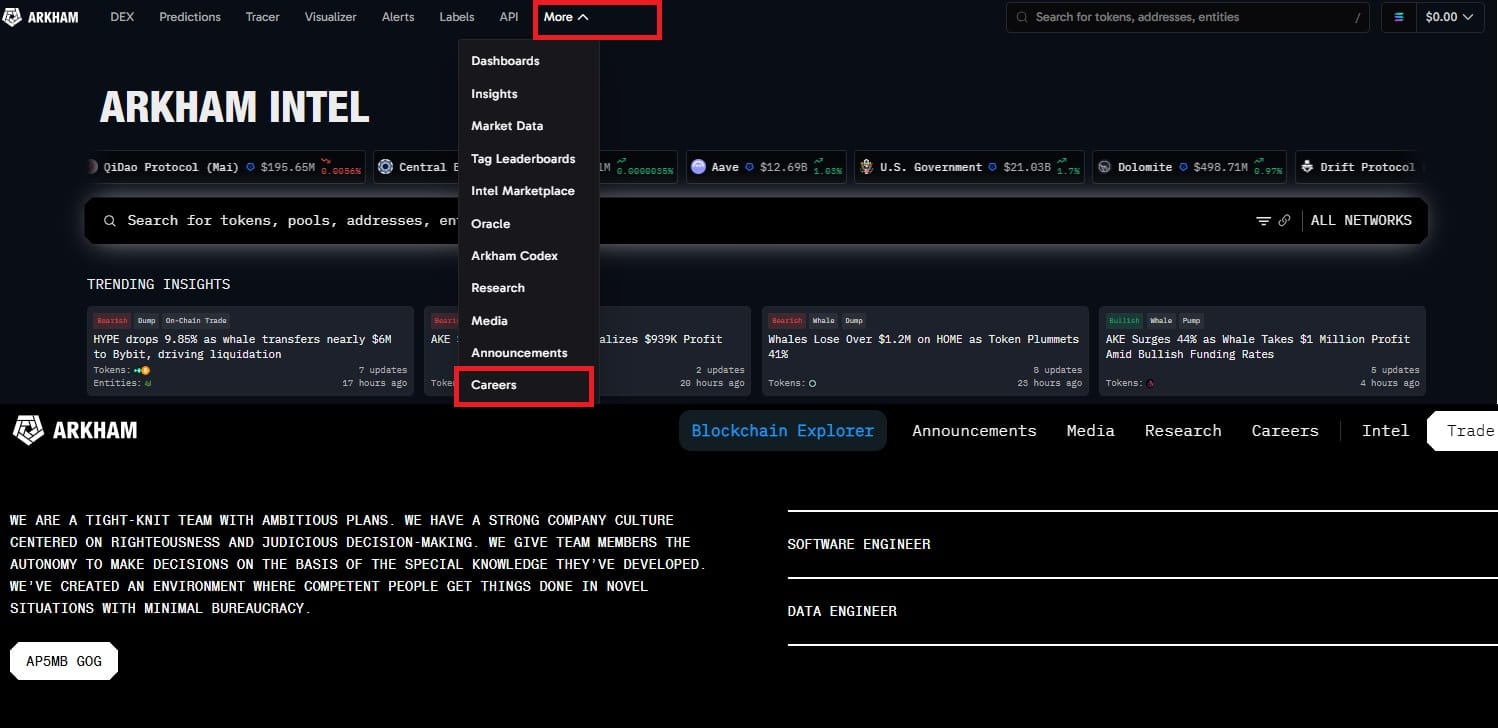
Task: Open the ALL NETWORKS selector
Action: click(x=1361, y=221)
